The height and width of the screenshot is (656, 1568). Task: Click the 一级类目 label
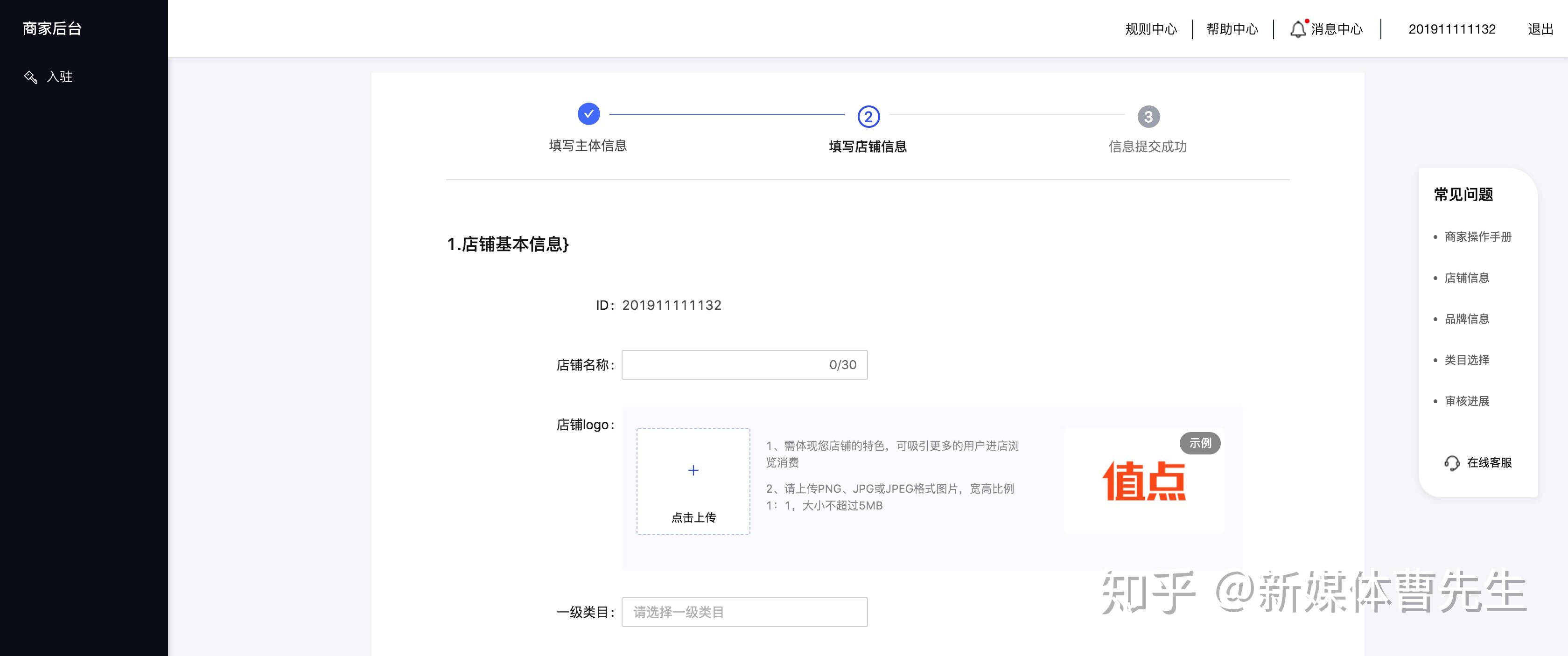coord(586,612)
